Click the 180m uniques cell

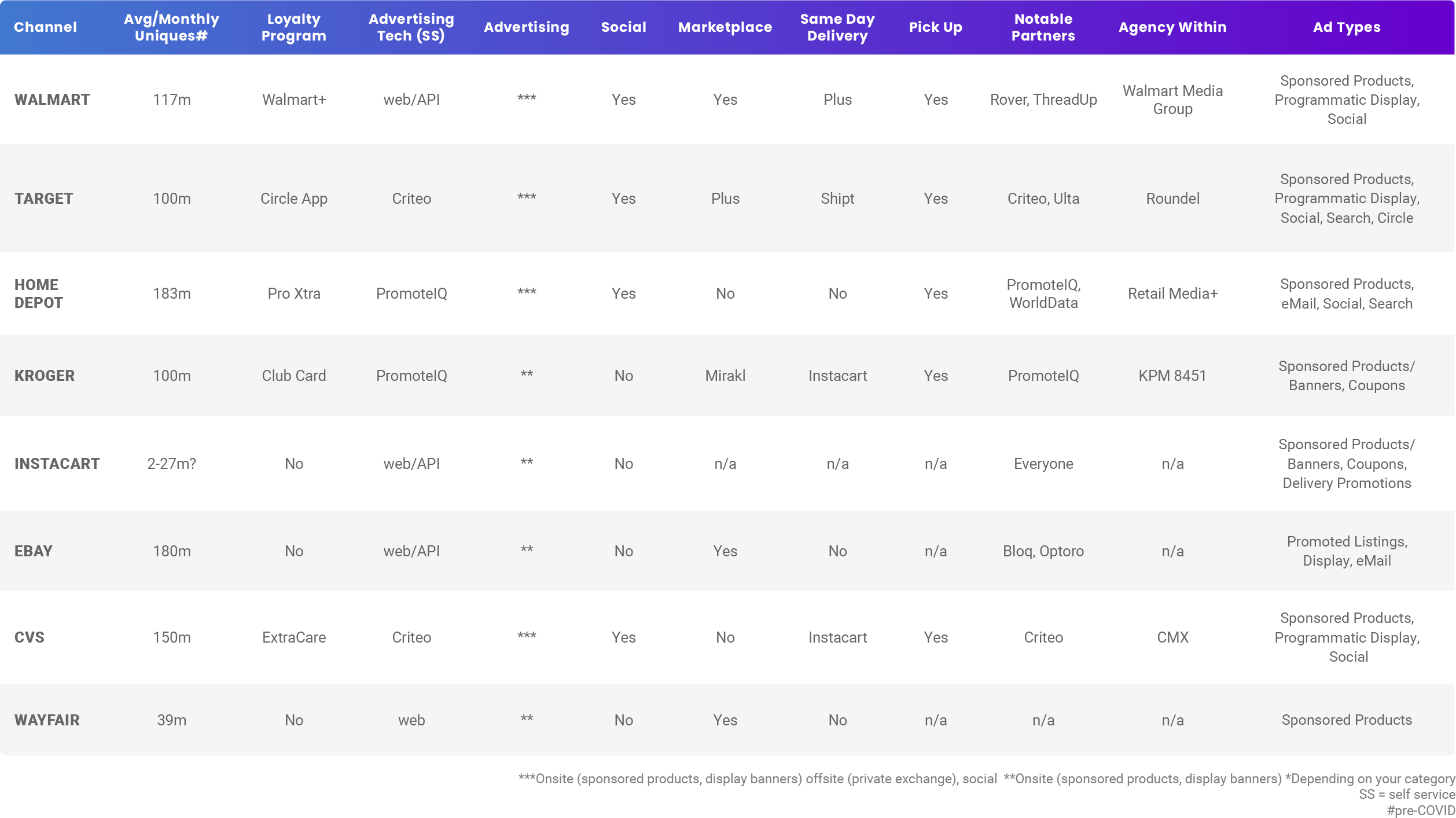click(x=171, y=551)
